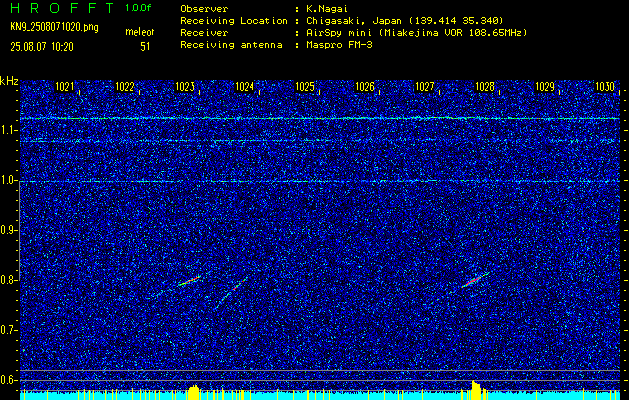This screenshot has width=629, height=400.
Task: Click the 1028 time marker
Action: coord(485,87)
